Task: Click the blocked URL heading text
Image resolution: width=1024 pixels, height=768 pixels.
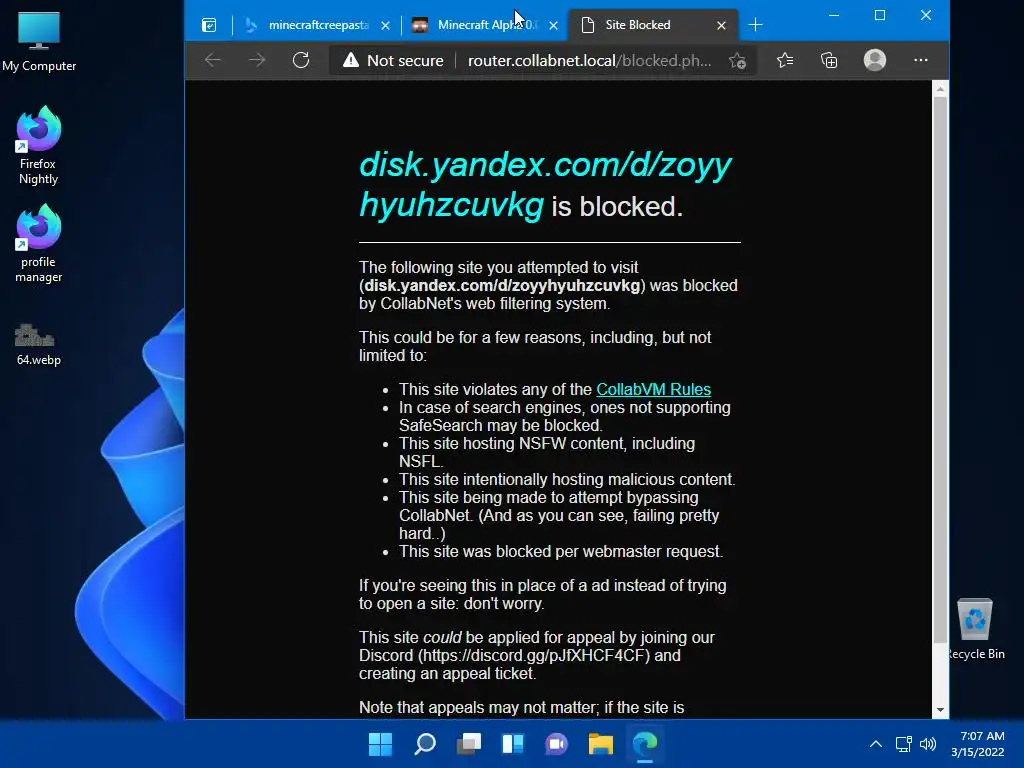Action: (x=545, y=184)
